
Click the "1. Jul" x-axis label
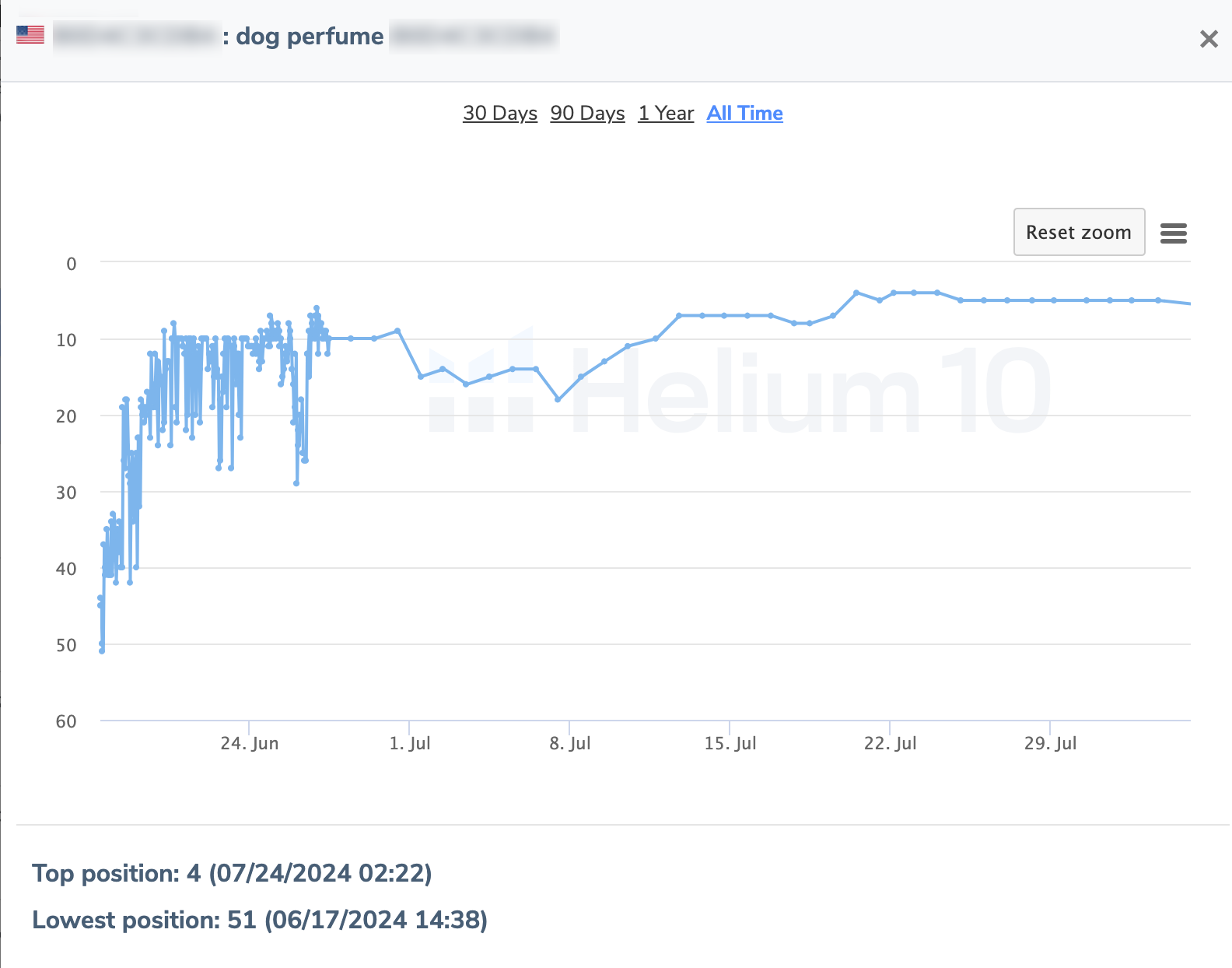(409, 743)
